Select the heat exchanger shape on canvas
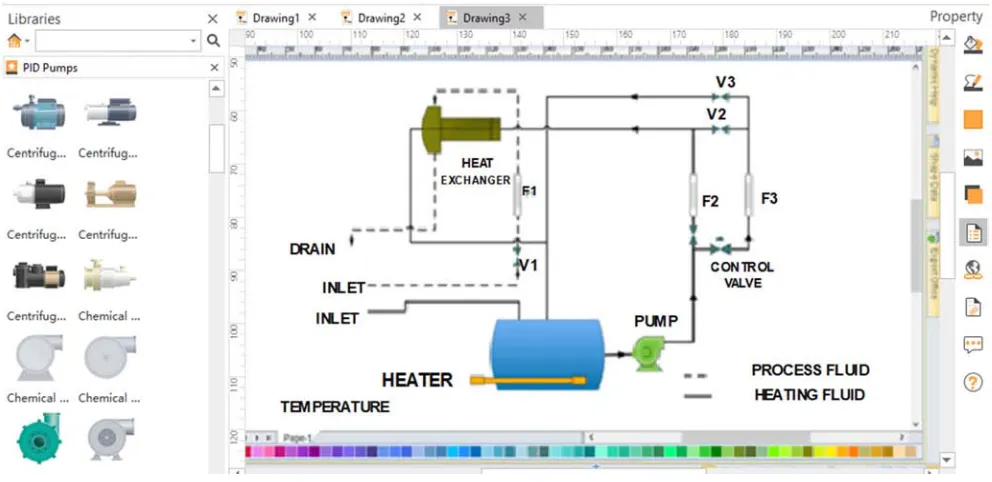992x482 pixels. click(461, 130)
